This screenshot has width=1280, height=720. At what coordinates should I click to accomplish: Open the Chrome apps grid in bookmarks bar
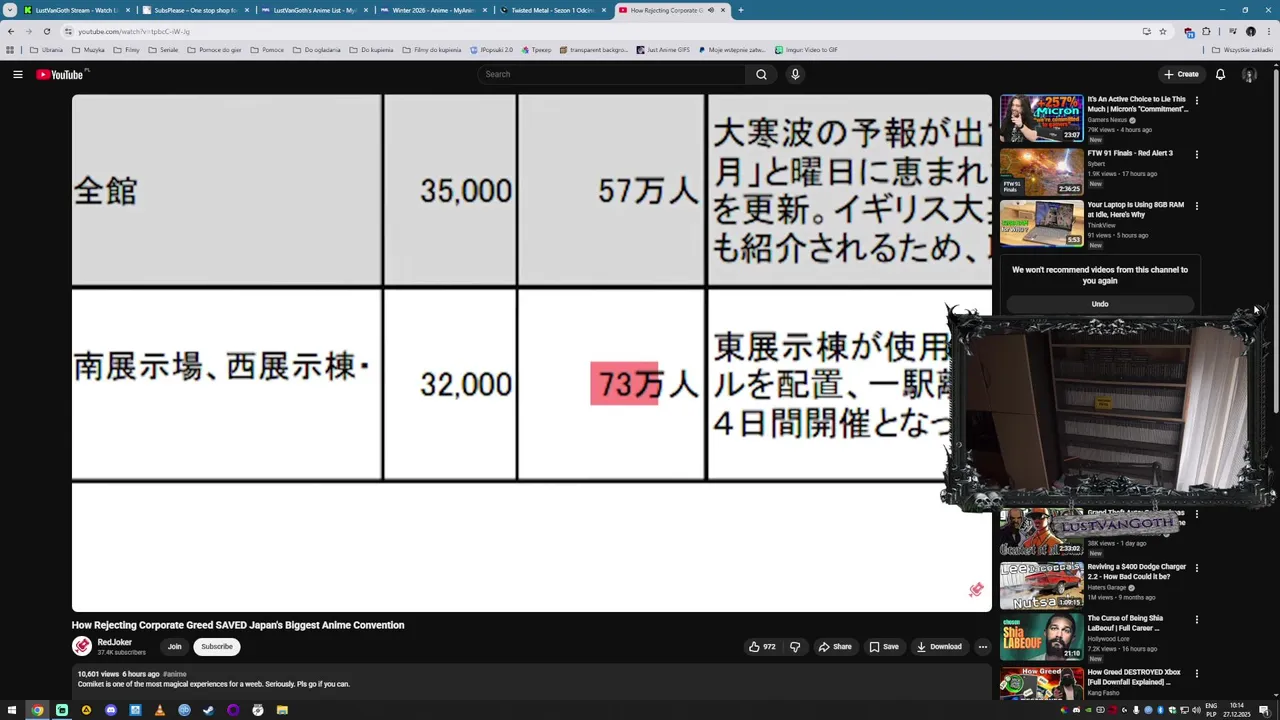(10, 49)
